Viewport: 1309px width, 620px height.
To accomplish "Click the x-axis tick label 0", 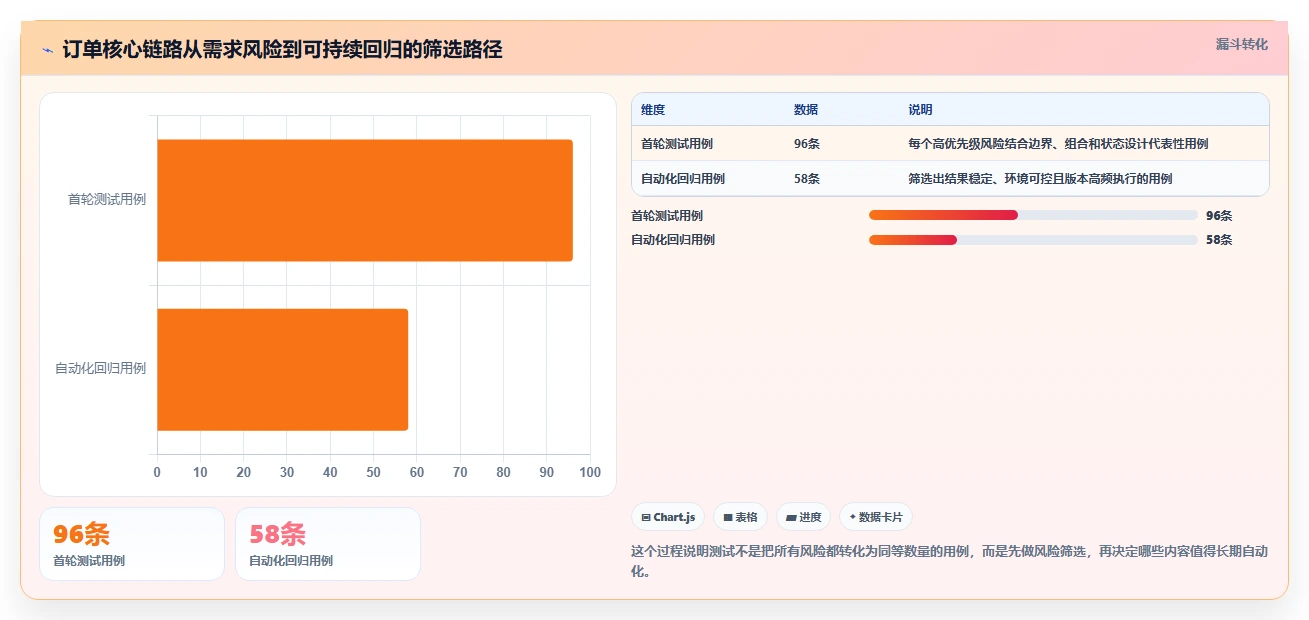I will [157, 472].
